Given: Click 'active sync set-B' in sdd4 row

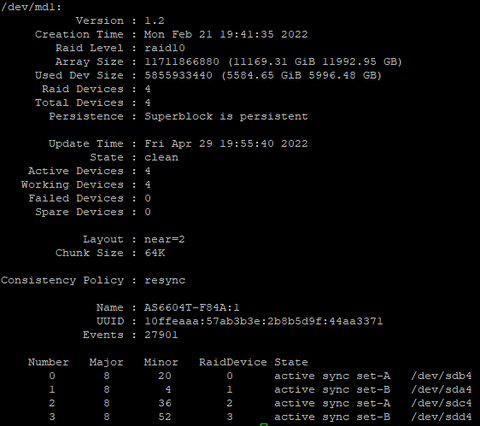Looking at the screenshot, I should 332,417.
